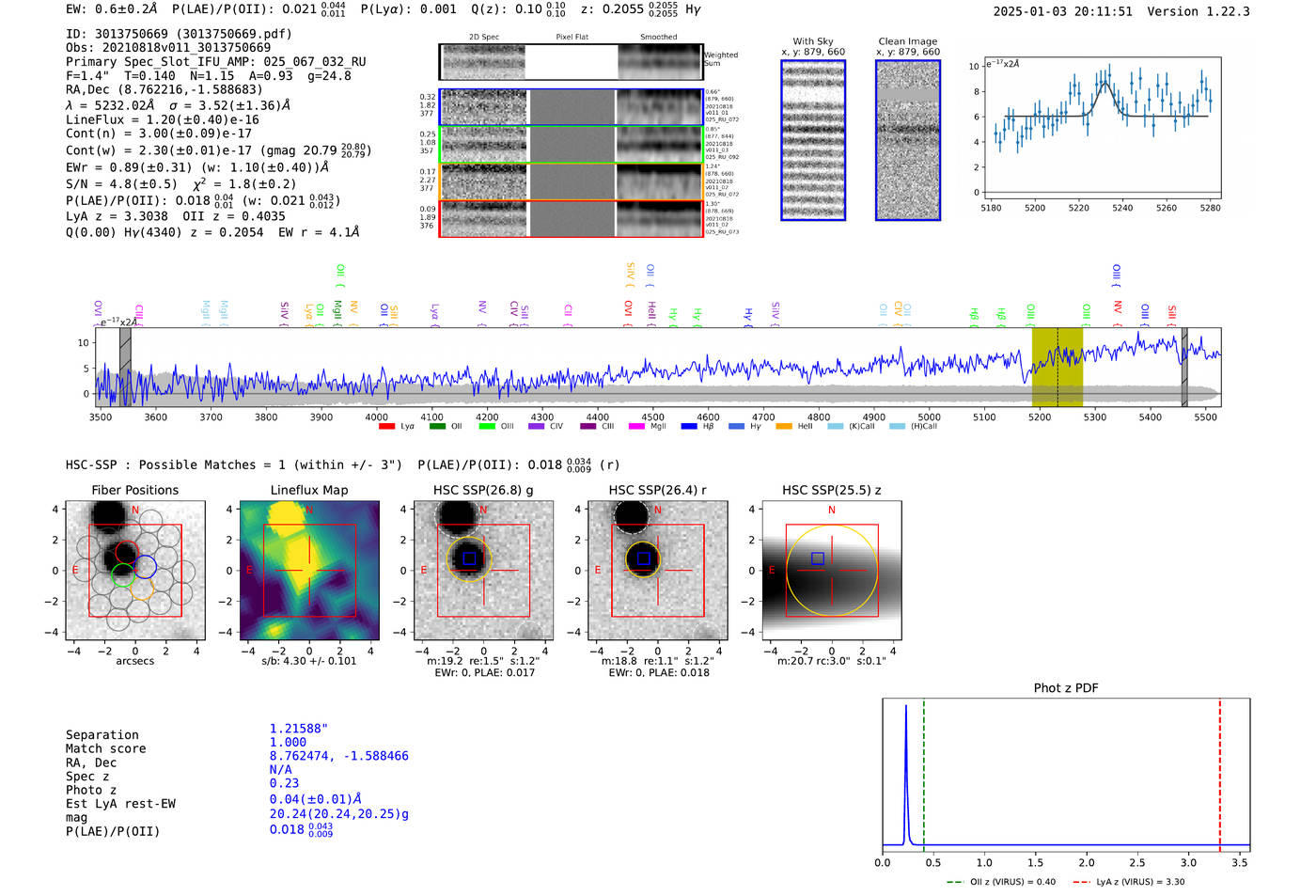The width and height of the screenshot is (1316, 896).
Task: Click the OII dark green legend swatch
Action: click(437, 427)
